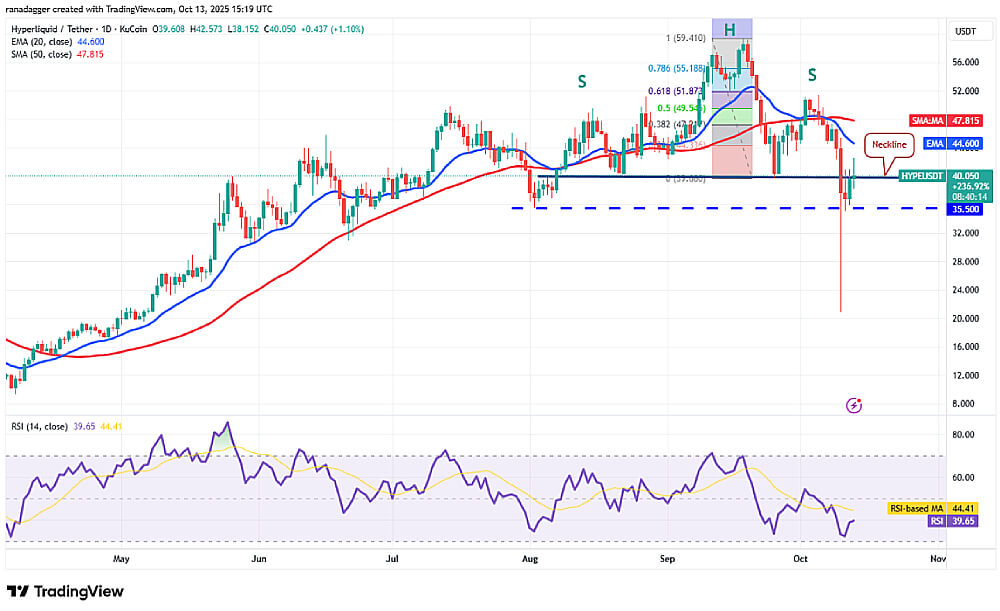The width and height of the screenshot is (1000, 611).
Task: Select the red Neckline callout annotation
Action: tap(890, 144)
